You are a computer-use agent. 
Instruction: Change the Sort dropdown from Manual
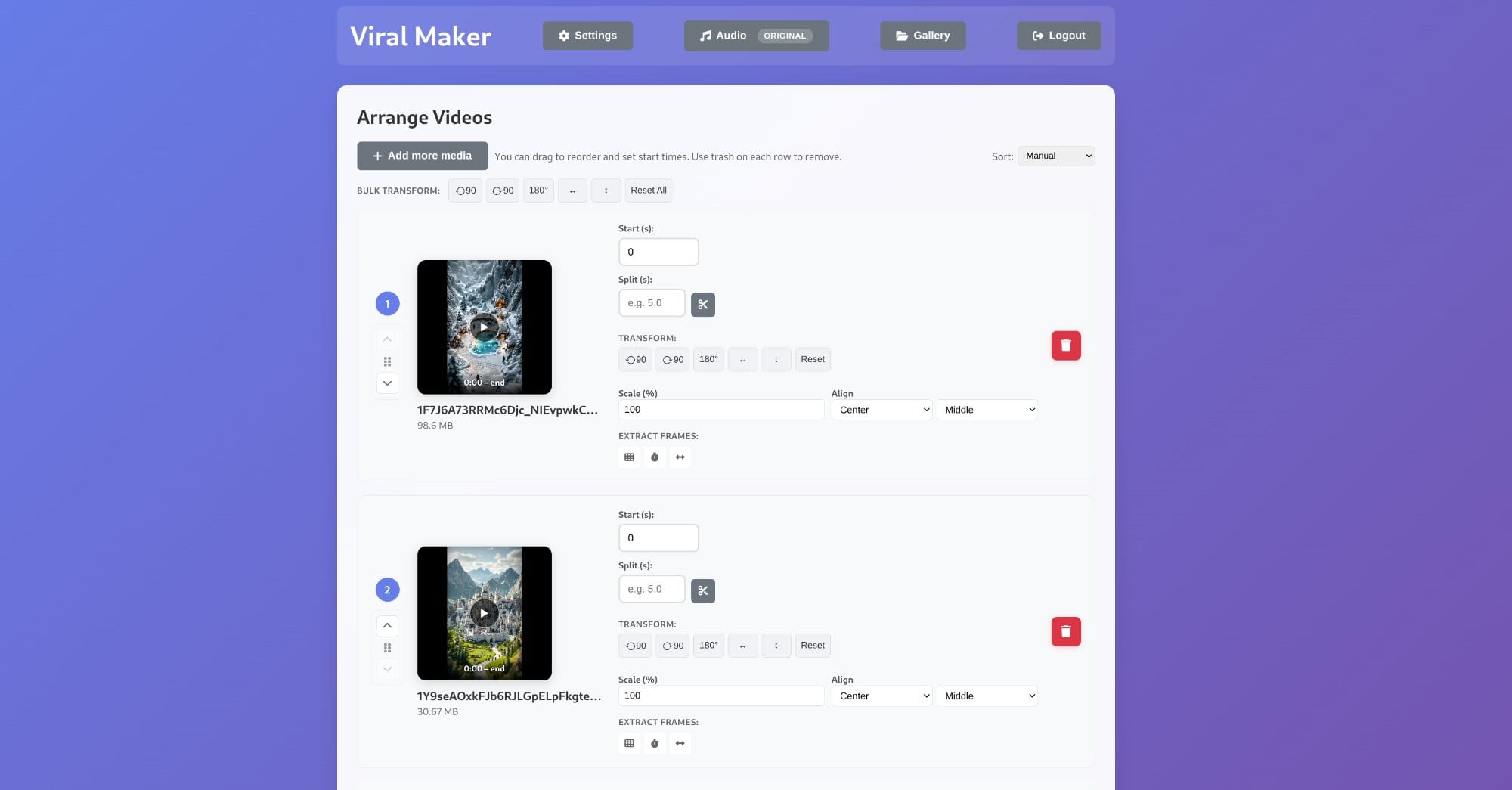coord(1055,156)
